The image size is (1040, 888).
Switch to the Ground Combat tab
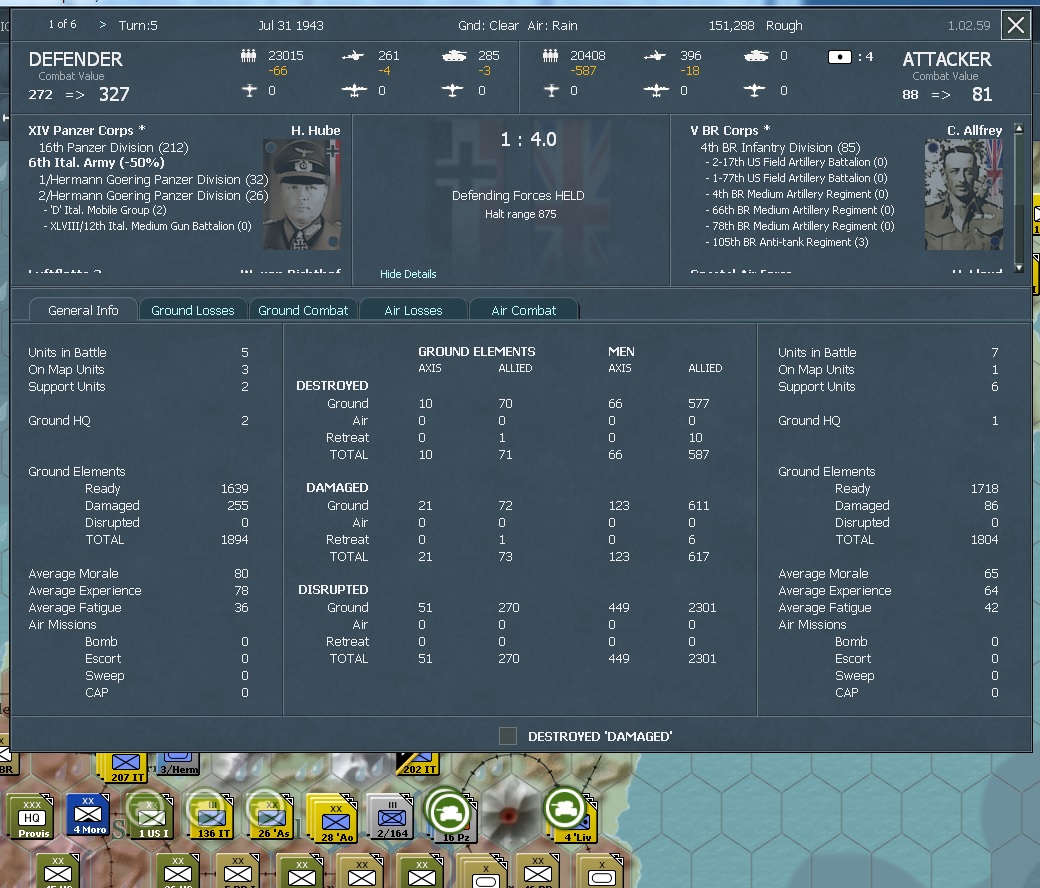303,310
